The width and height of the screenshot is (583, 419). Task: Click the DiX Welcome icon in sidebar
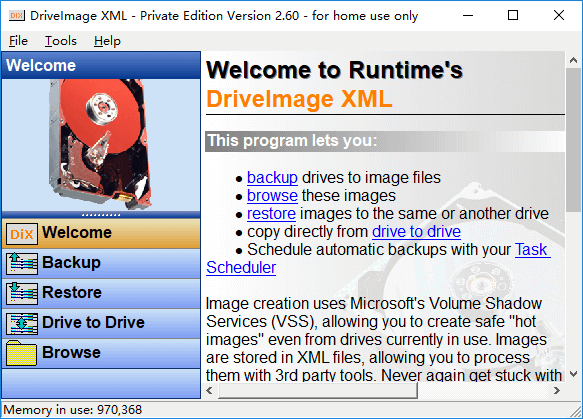click(22, 234)
